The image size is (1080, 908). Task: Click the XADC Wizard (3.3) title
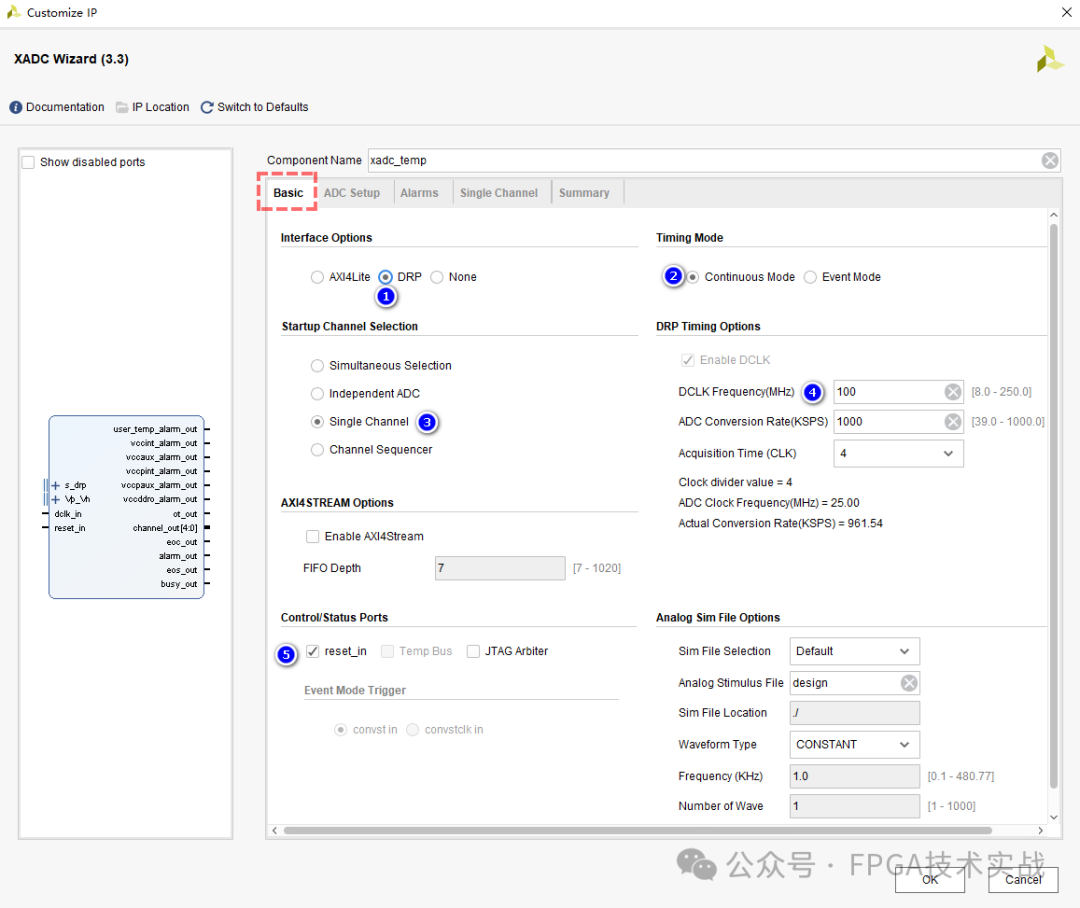click(x=71, y=59)
